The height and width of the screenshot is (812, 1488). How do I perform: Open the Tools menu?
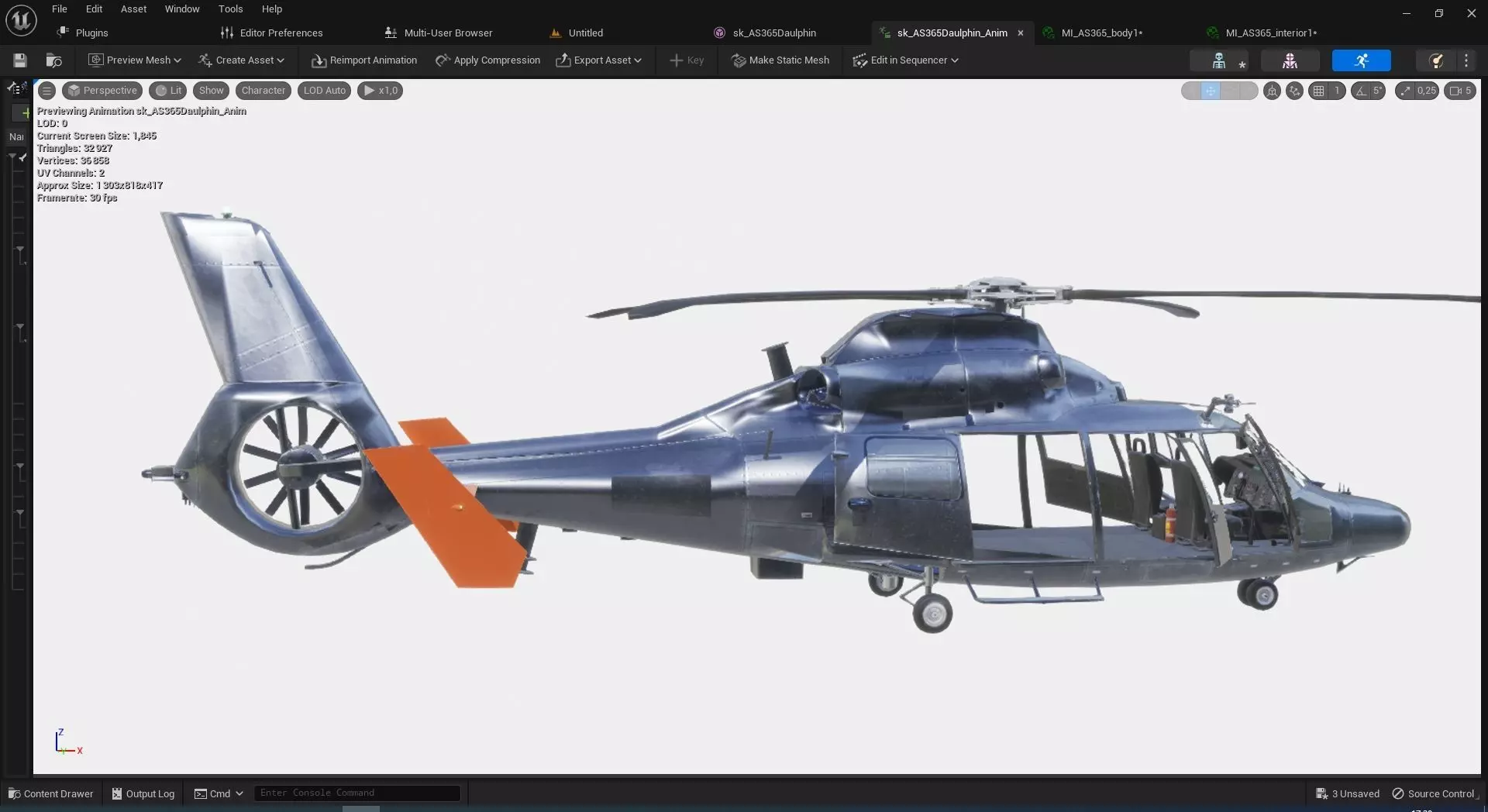[x=231, y=9]
